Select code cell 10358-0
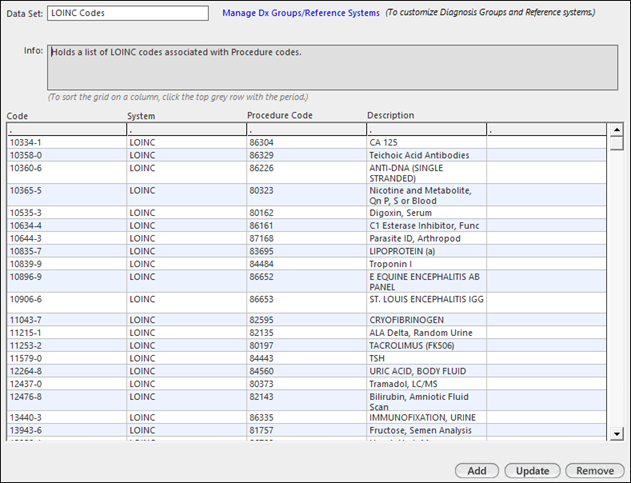 click(66, 155)
